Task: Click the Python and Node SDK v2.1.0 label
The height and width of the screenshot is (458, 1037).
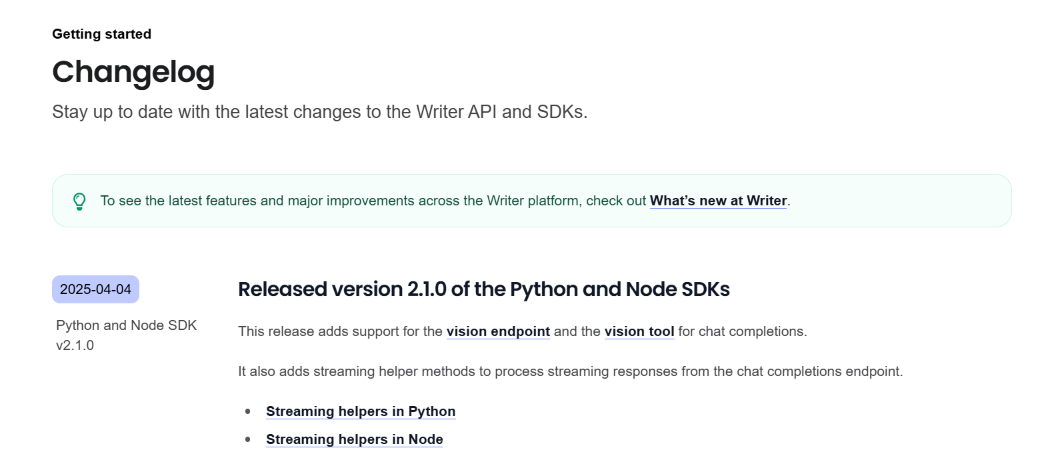Action: pyautogui.click(x=126, y=335)
